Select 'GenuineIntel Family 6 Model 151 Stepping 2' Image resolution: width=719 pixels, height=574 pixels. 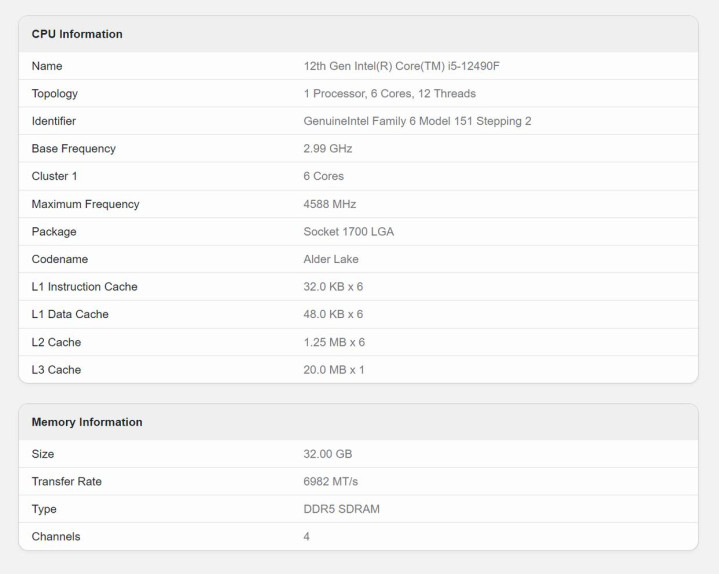pos(417,121)
